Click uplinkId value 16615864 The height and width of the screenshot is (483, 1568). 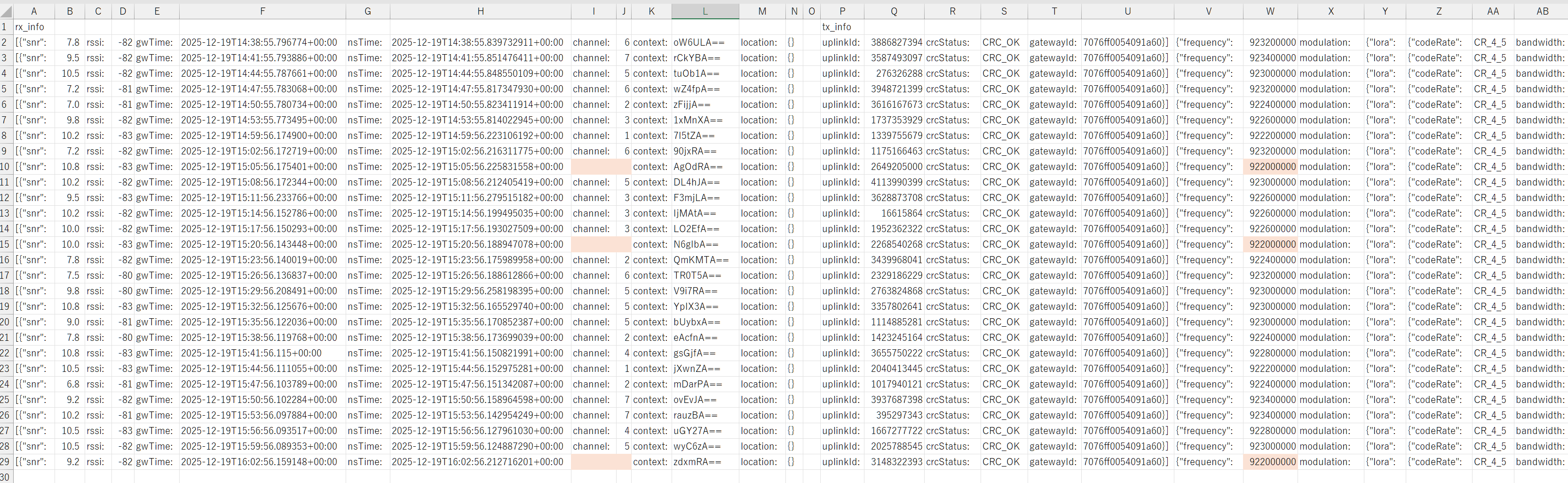pos(902,213)
